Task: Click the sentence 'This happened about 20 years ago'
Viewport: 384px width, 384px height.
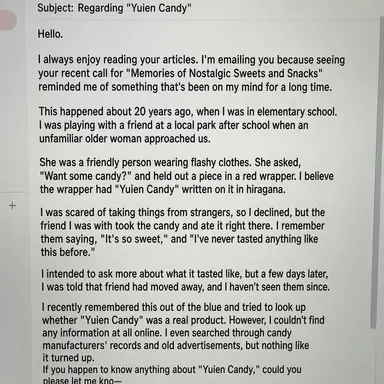Action: [x=116, y=111]
